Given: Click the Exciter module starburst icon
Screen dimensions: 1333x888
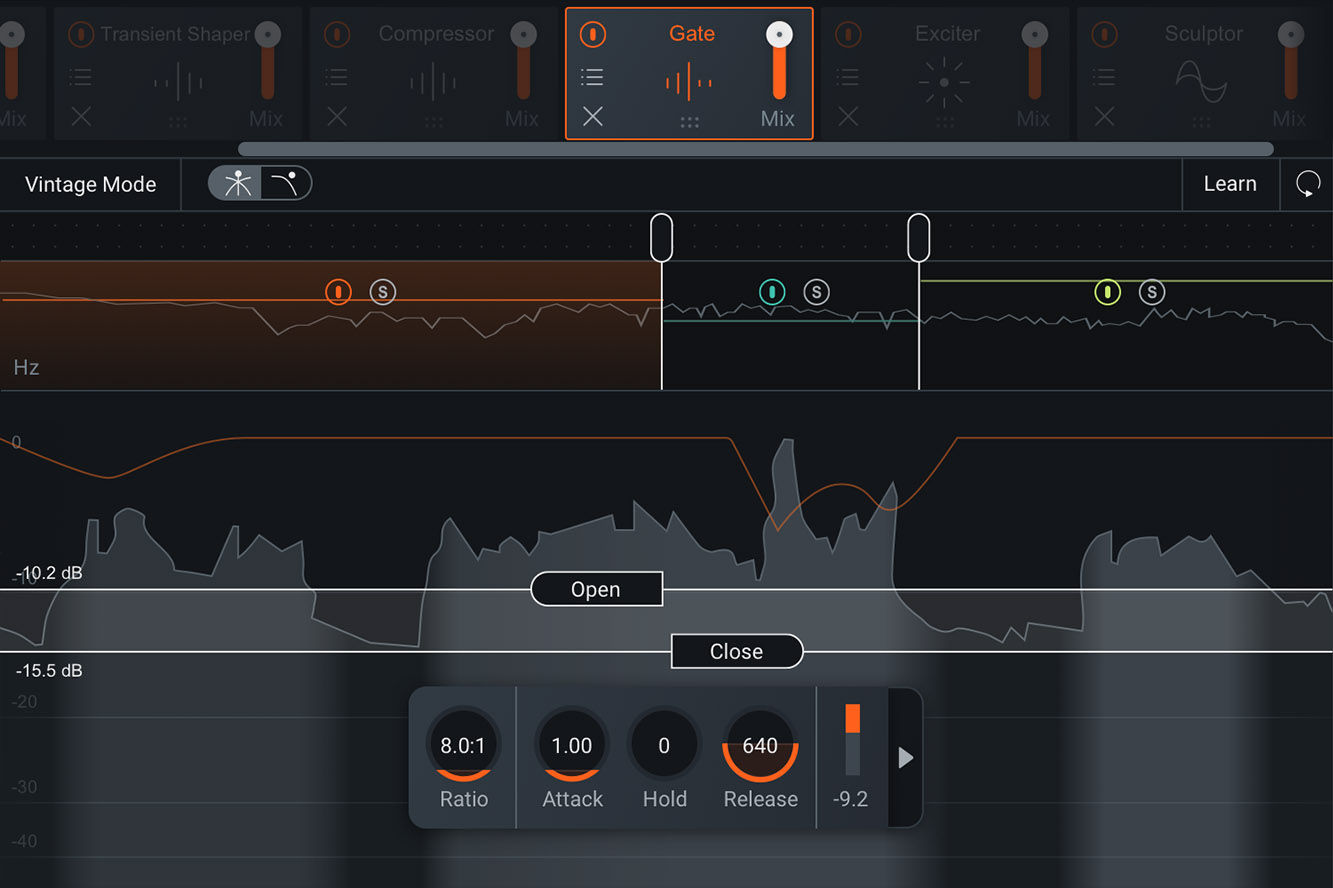Looking at the screenshot, I should (x=944, y=82).
